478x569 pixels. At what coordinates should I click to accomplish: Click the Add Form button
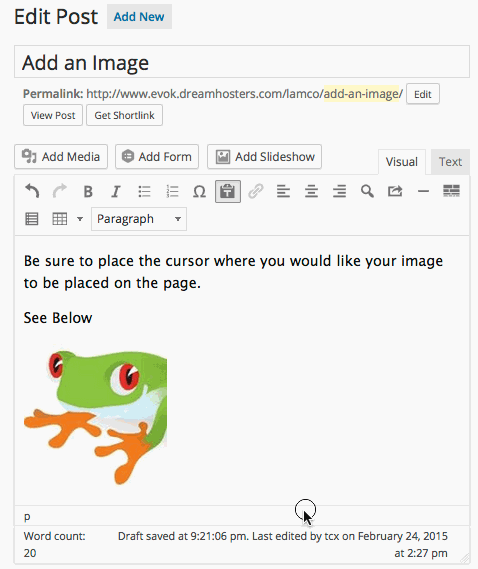click(x=157, y=157)
